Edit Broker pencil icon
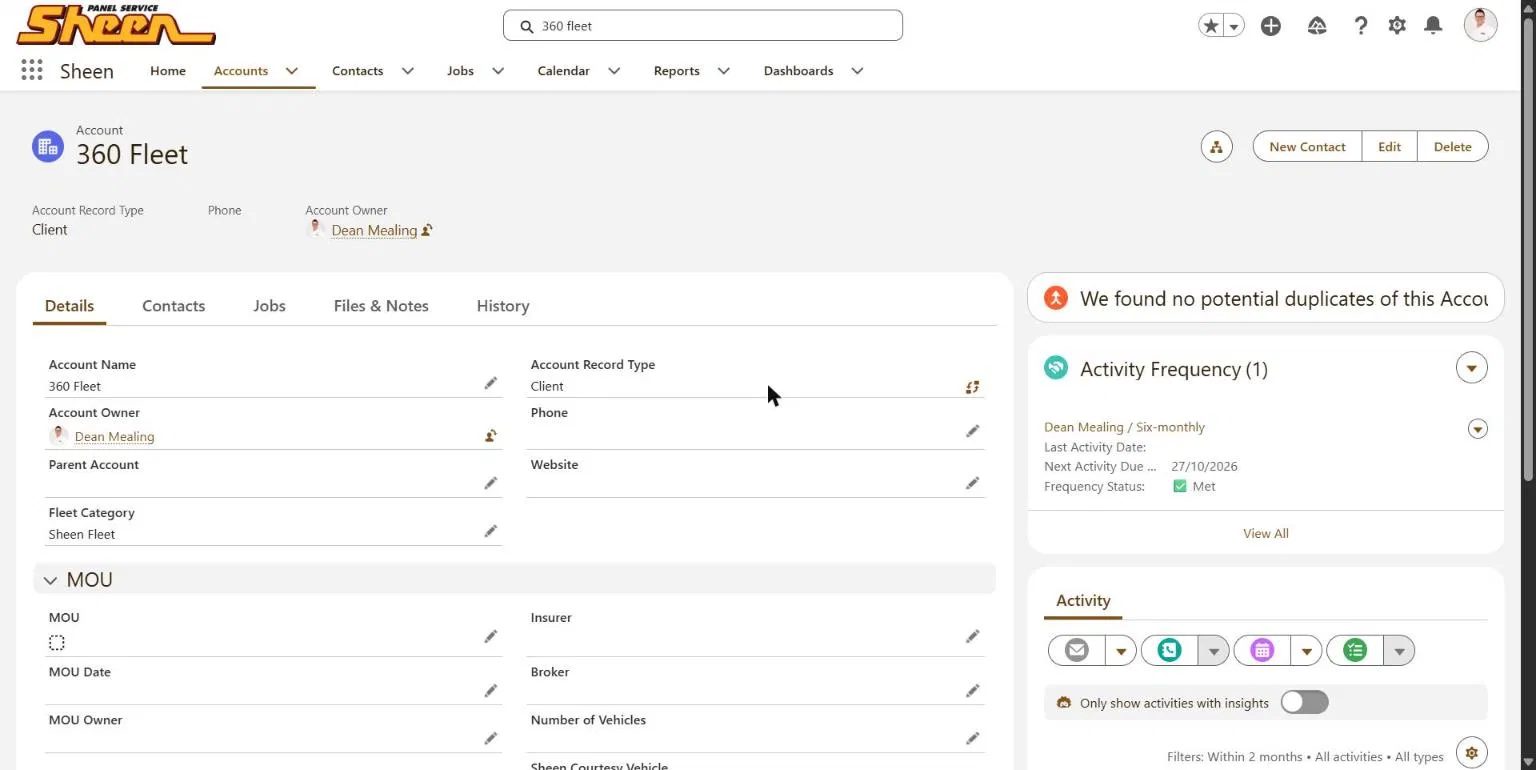This screenshot has width=1536, height=770. (972, 690)
